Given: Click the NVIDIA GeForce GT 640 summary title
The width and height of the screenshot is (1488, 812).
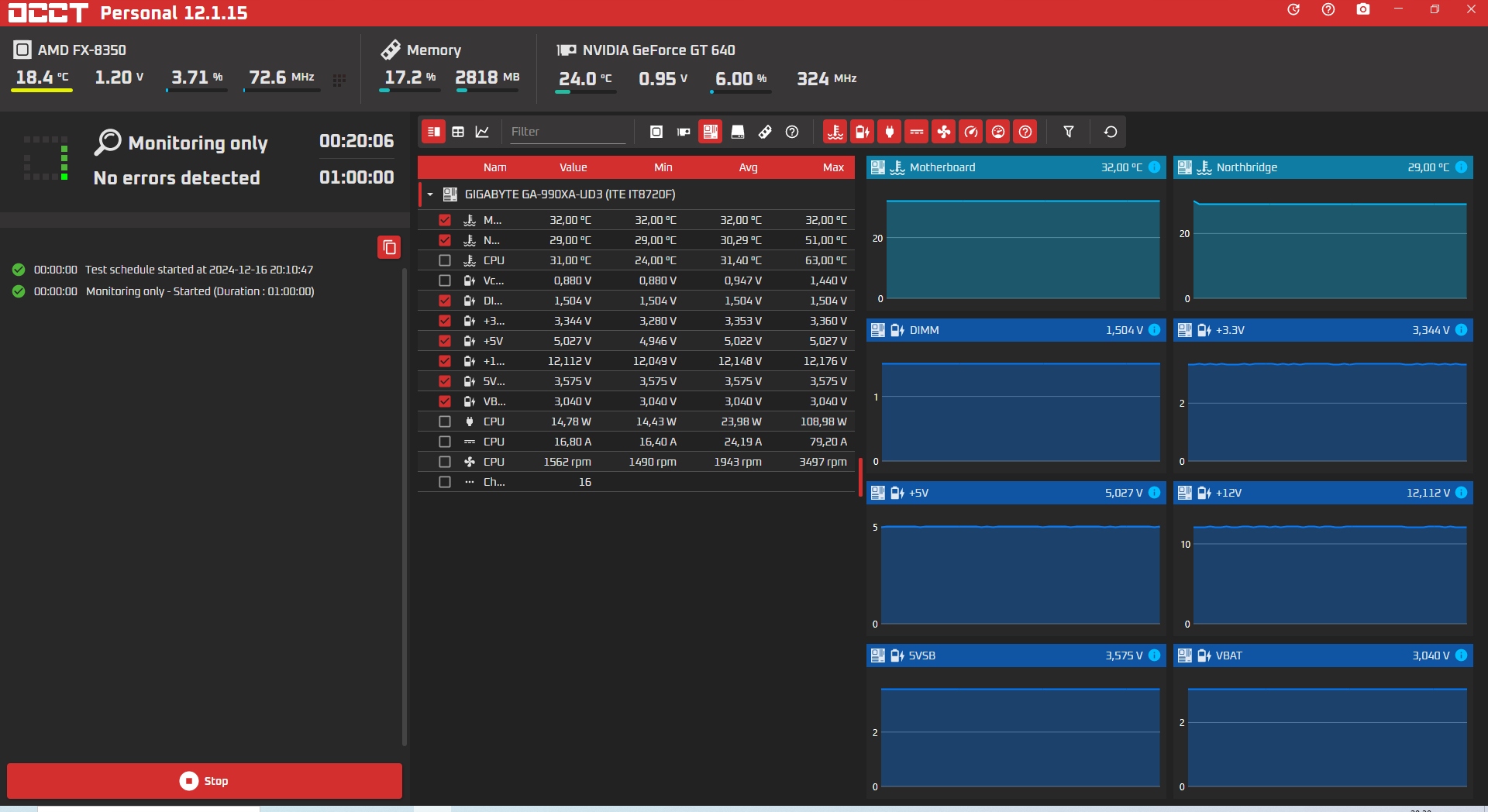Looking at the screenshot, I should 659,50.
